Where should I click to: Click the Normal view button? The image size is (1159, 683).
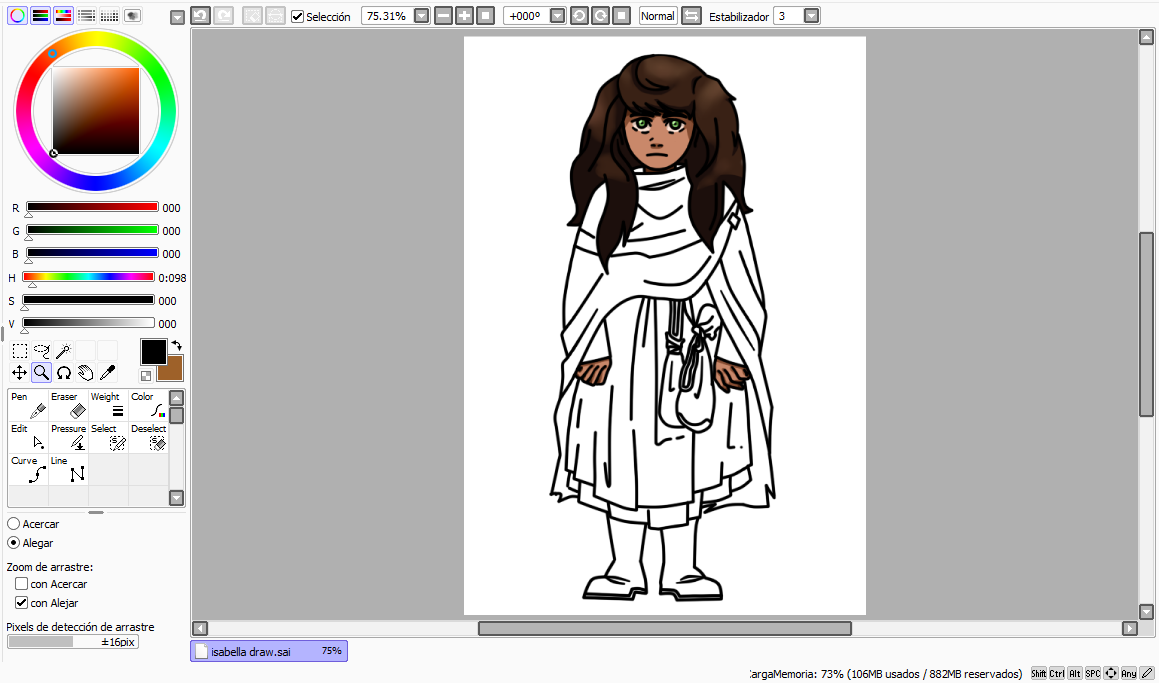[x=657, y=16]
